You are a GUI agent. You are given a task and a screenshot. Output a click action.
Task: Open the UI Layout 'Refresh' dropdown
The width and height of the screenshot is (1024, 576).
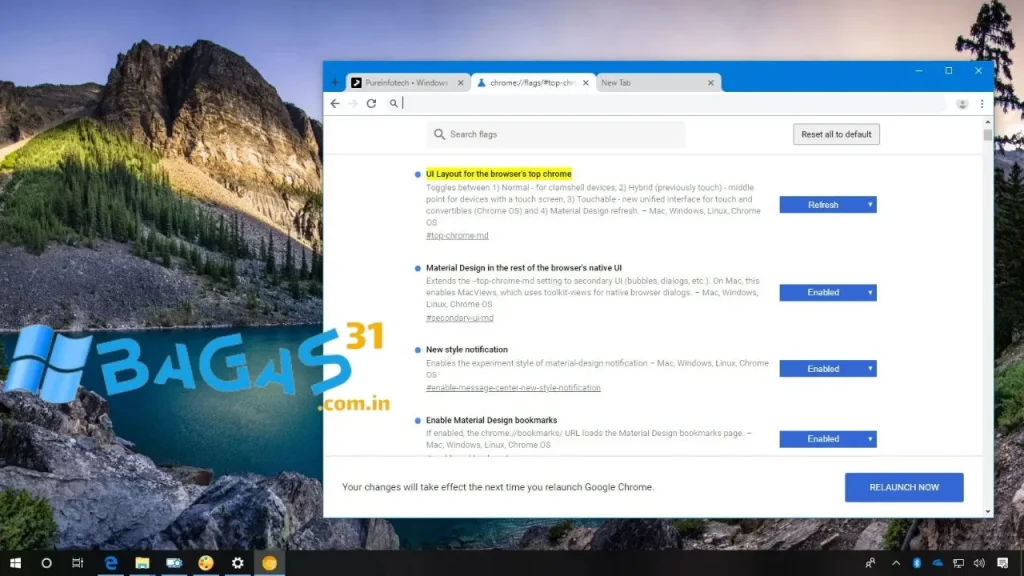coord(827,205)
